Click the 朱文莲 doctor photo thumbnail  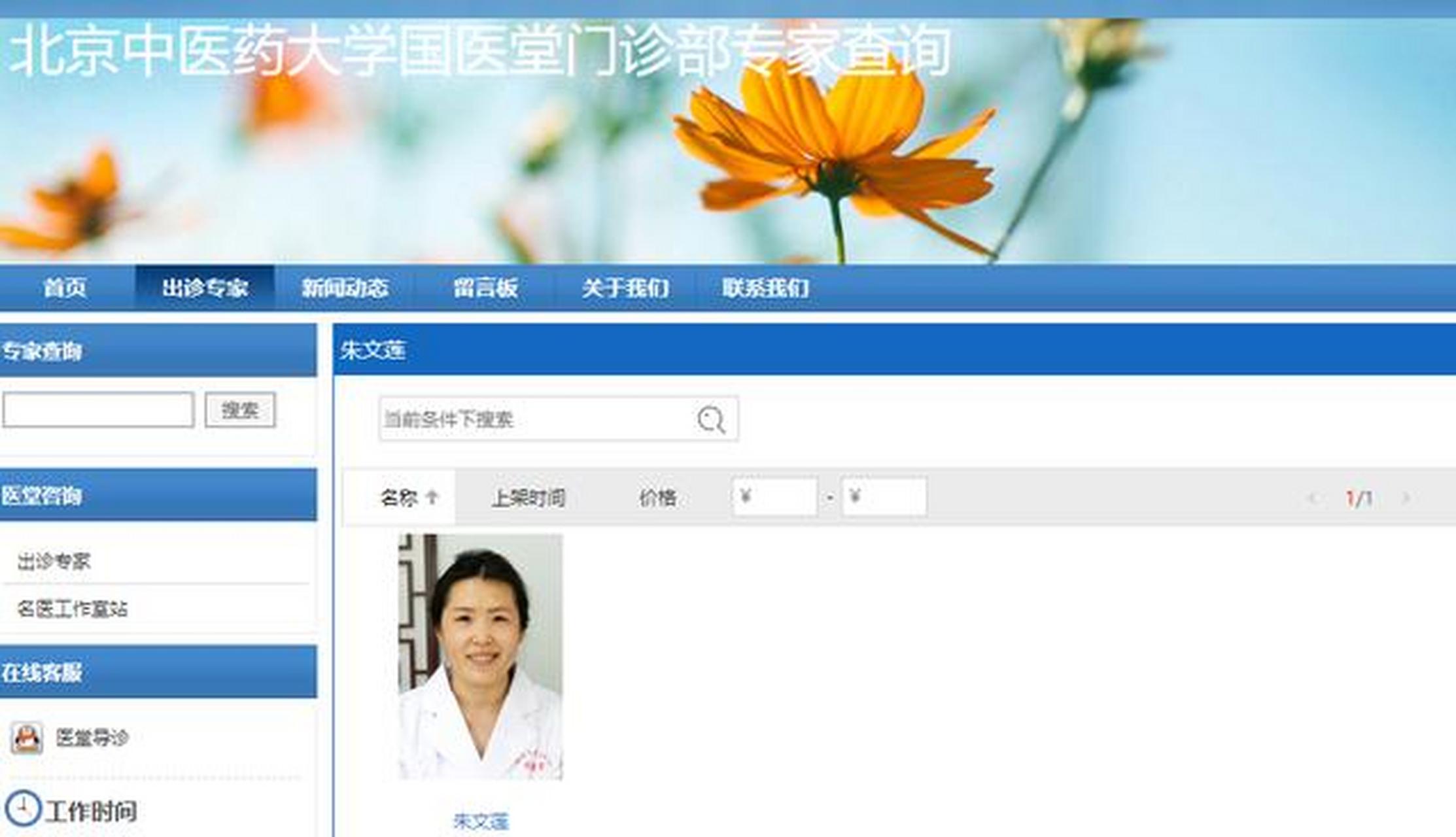point(481,657)
